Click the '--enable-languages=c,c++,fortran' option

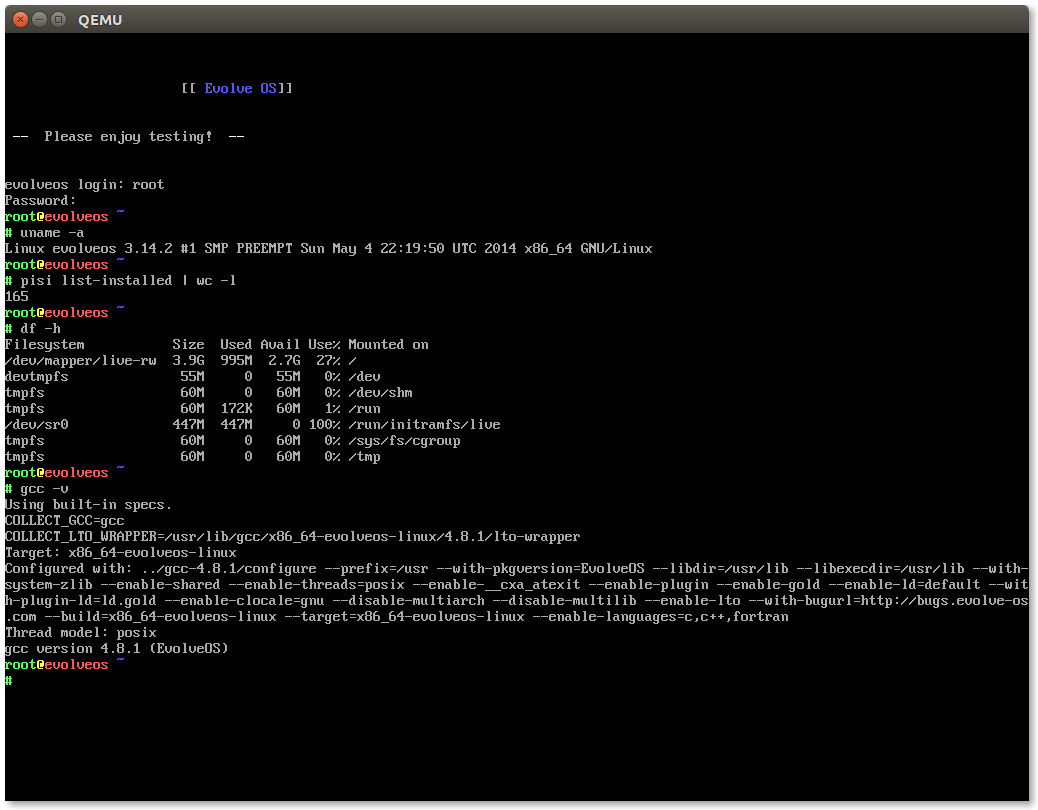pyautogui.click(x=661, y=617)
